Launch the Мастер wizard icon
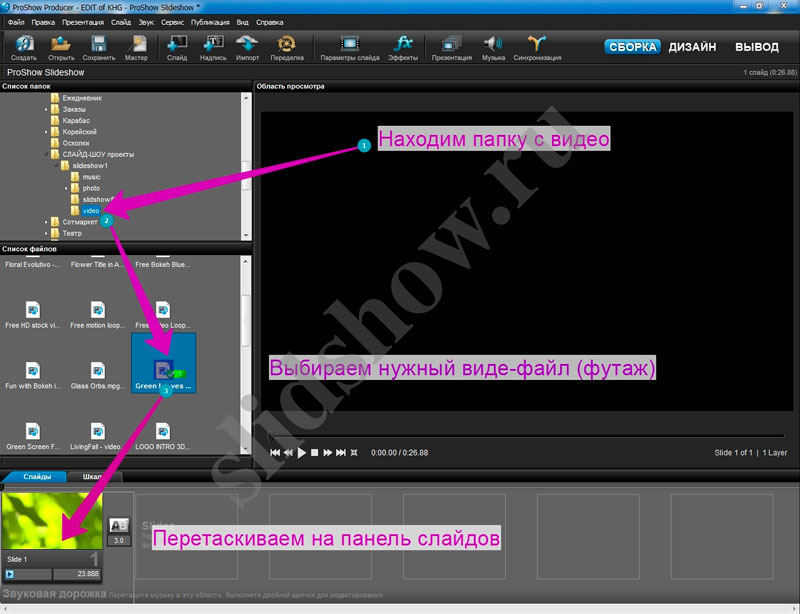The height and width of the screenshot is (614, 800). pos(136,47)
